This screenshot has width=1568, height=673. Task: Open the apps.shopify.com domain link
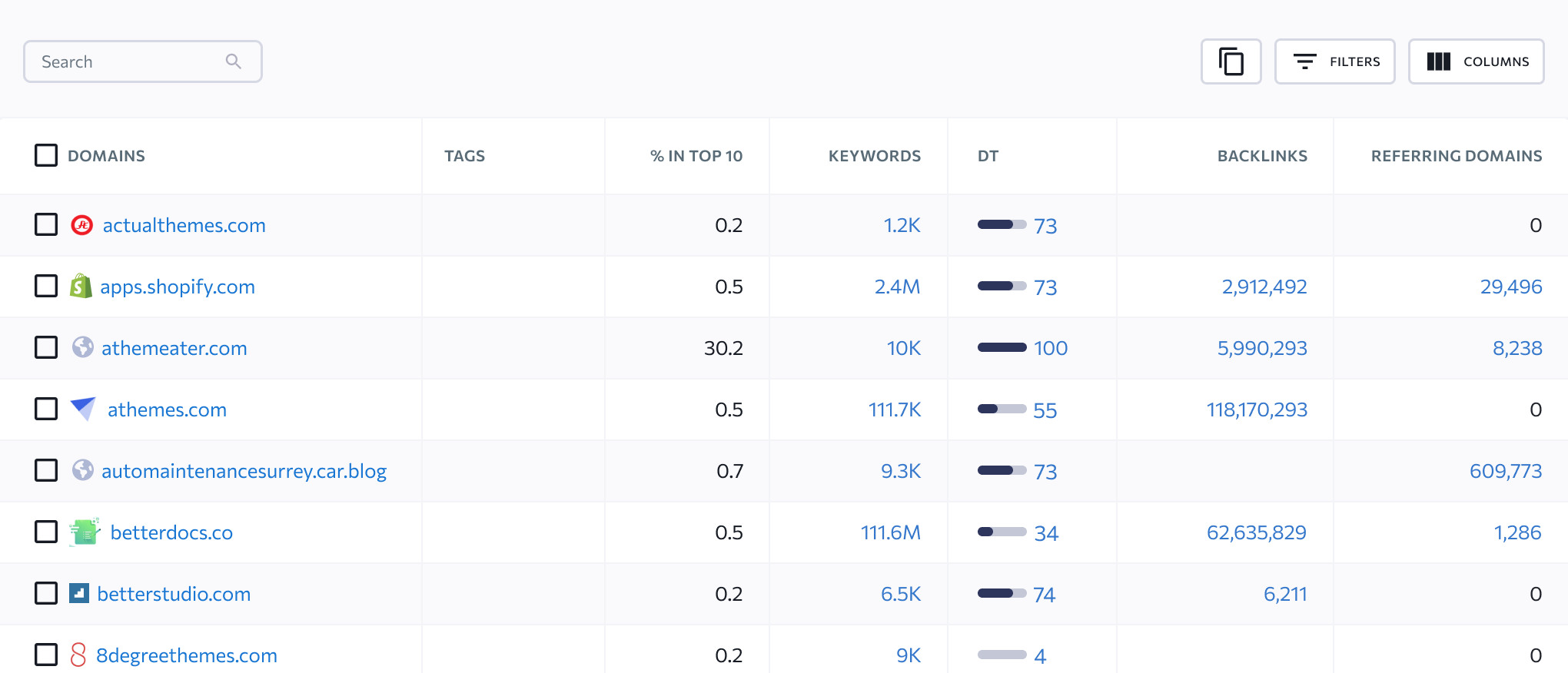[178, 287]
